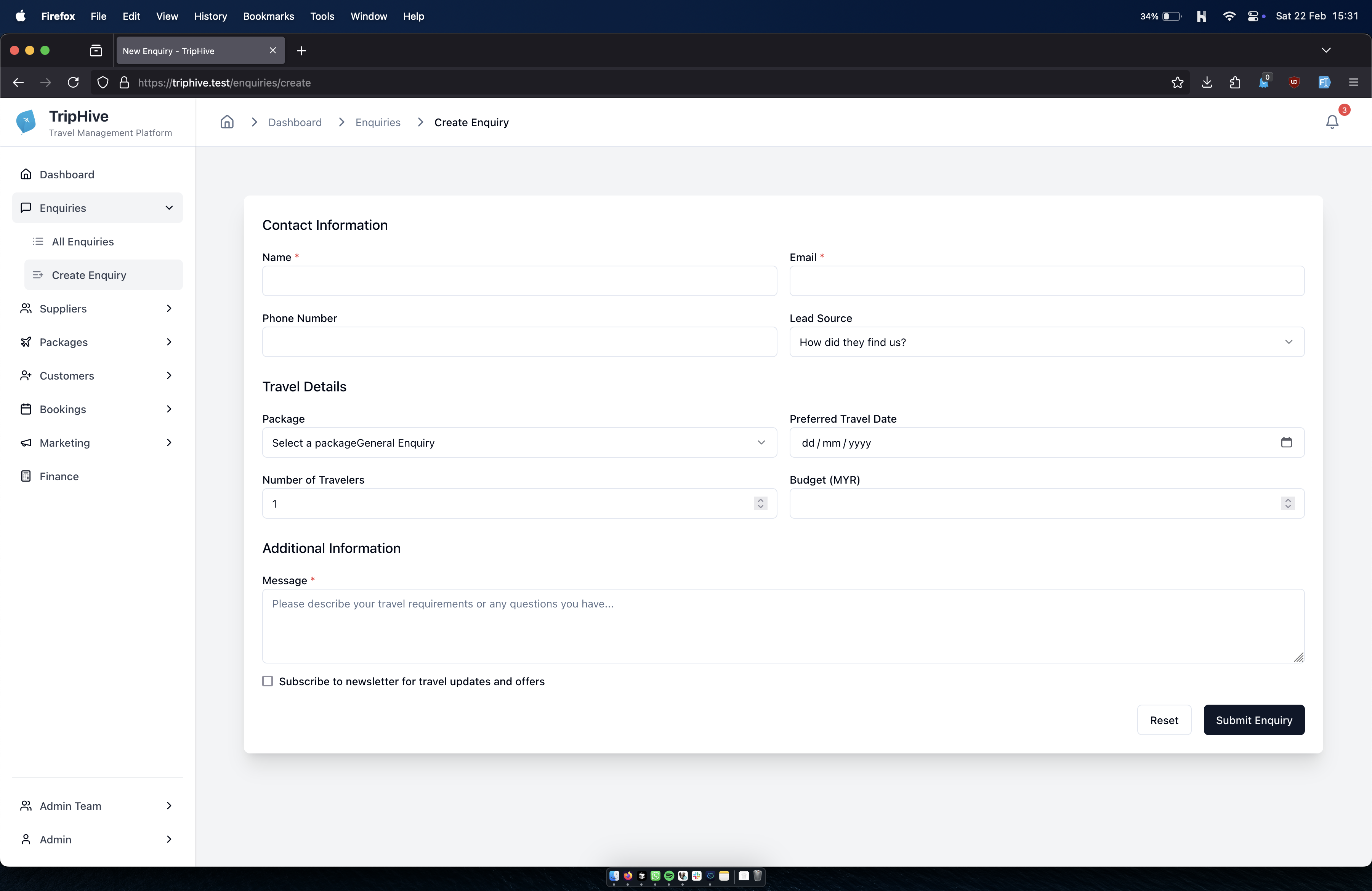This screenshot has height=891, width=1372.
Task: Click the Number of Travelers stepper arrows
Action: [760, 503]
